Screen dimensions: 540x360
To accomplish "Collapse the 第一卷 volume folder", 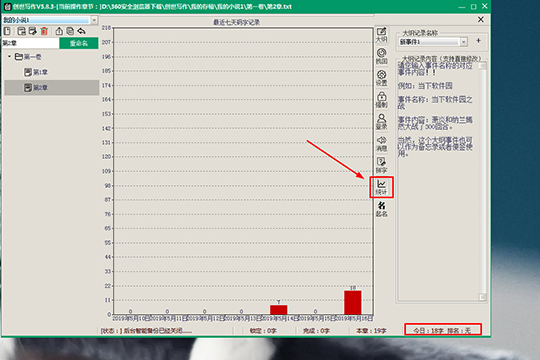I will point(9,56).
